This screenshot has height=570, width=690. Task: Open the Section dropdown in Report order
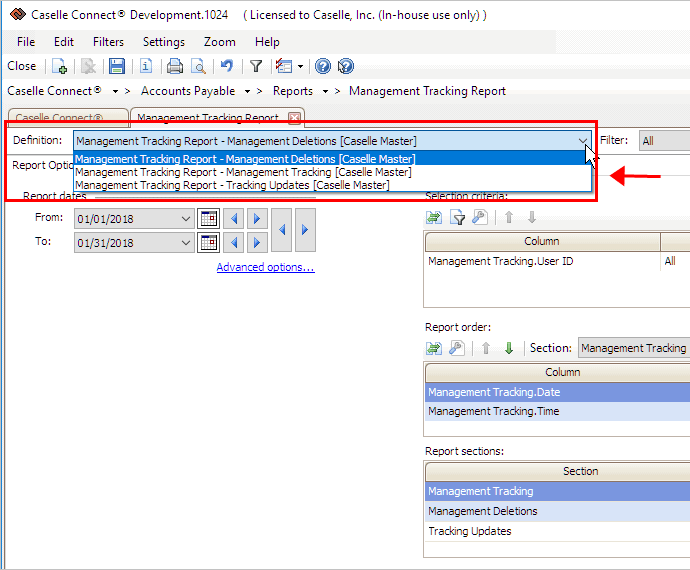click(632, 348)
